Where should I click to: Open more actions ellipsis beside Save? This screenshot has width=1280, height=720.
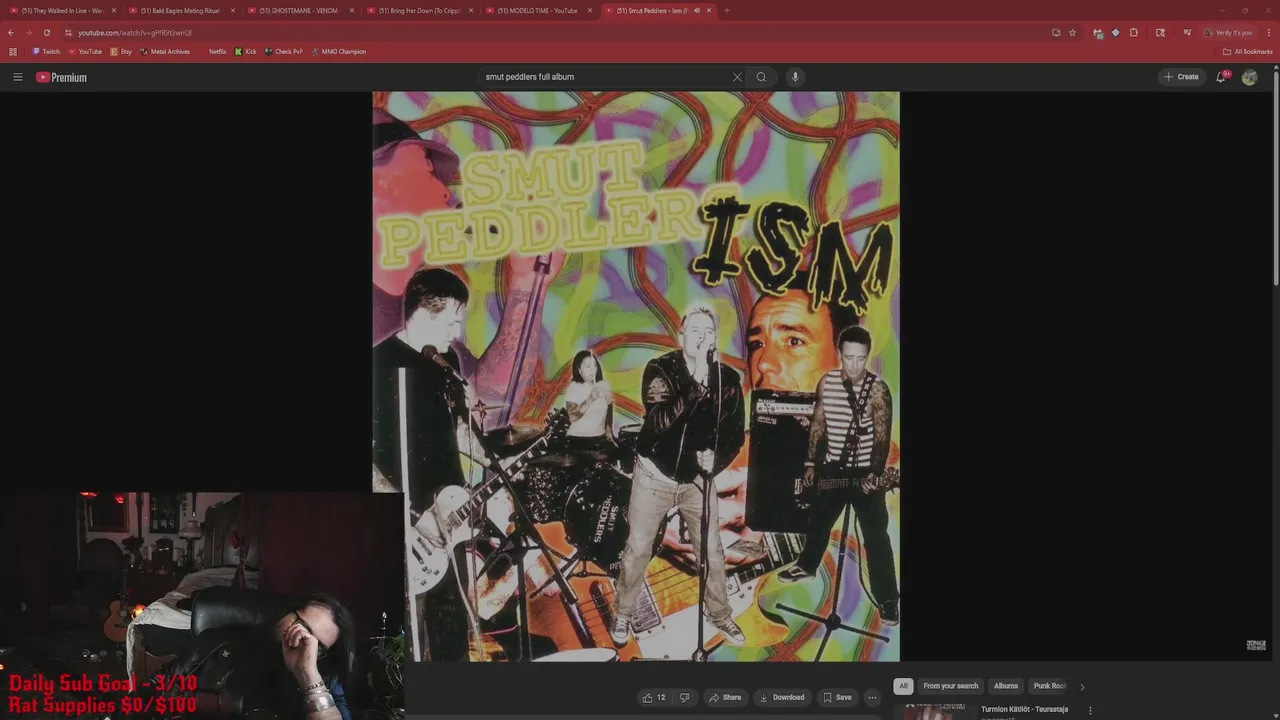coord(872,697)
